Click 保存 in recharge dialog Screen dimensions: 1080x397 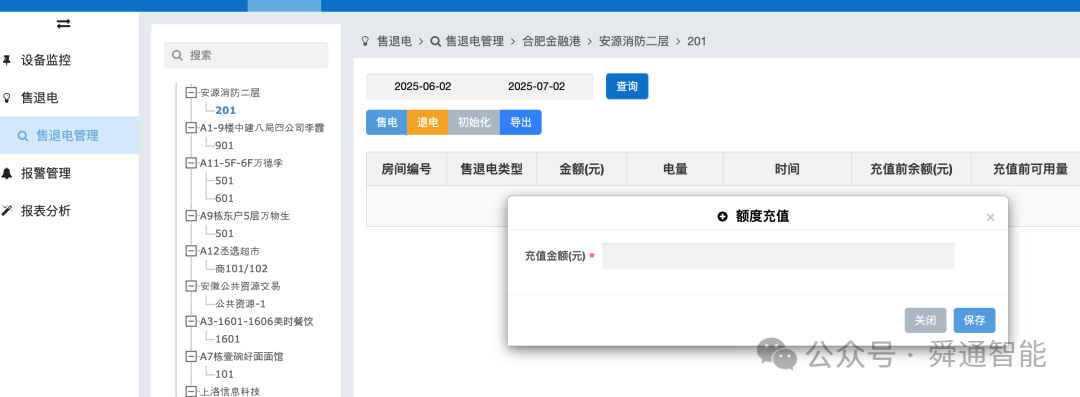(975, 320)
